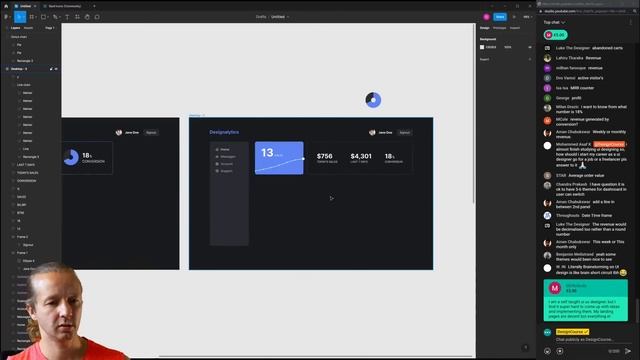Screen dimensions: 640x360
Task: Hide the Desktop - 3 layer
Action: [56, 69]
